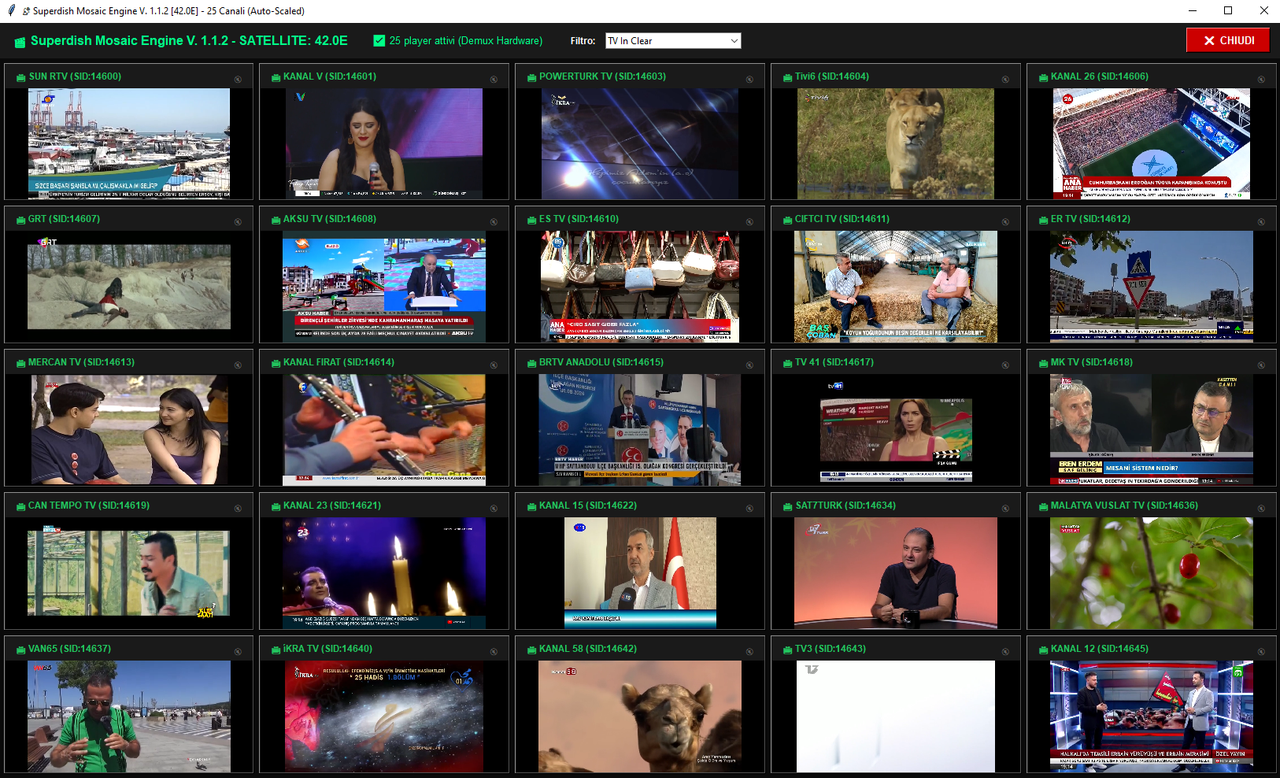Click the clapperboard icon beside Superdish Mosaic Engine
Viewport: 1280px width, 778px height.
tap(20, 42)
